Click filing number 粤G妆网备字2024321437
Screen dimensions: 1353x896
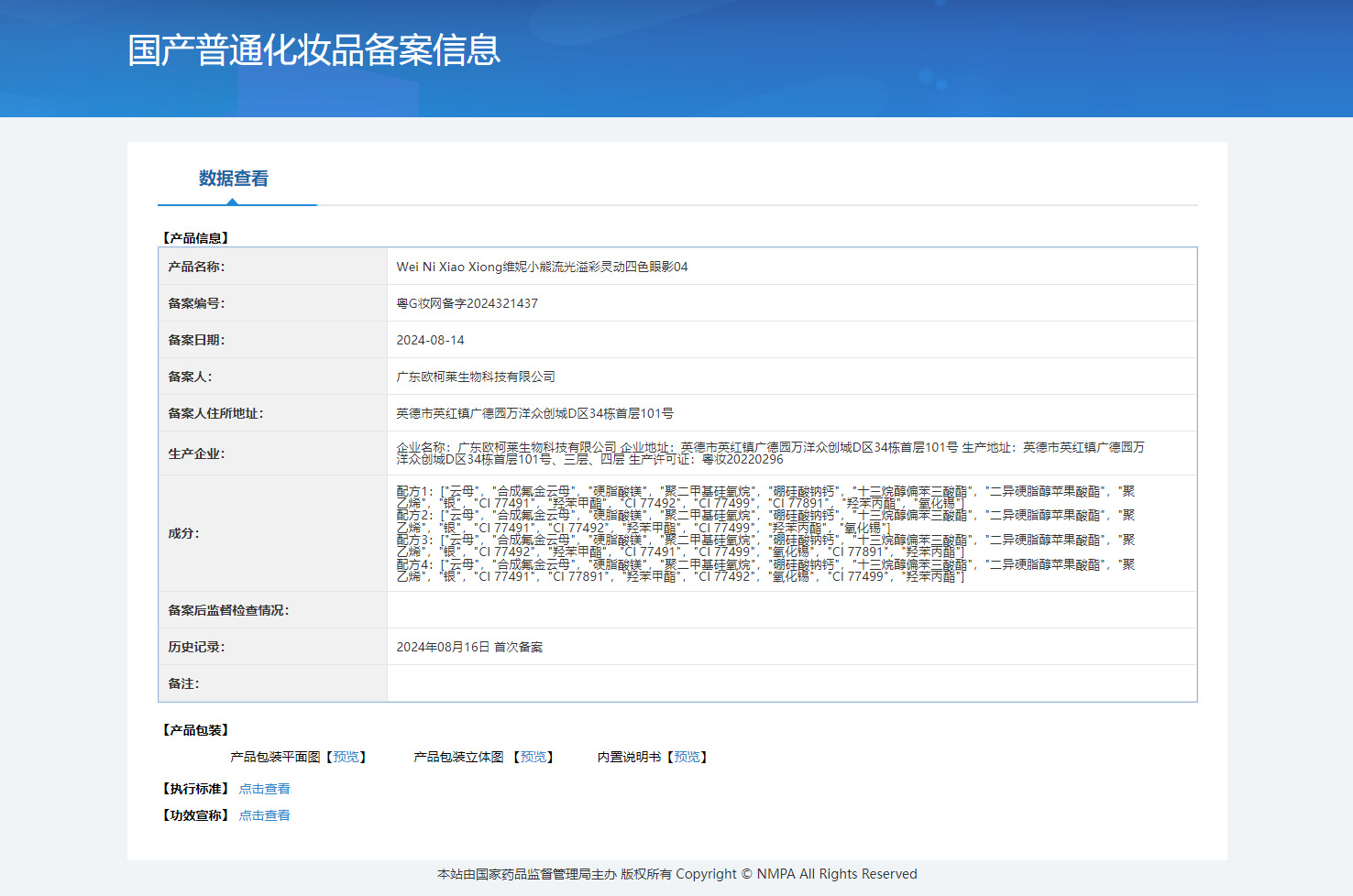[467, 303]
